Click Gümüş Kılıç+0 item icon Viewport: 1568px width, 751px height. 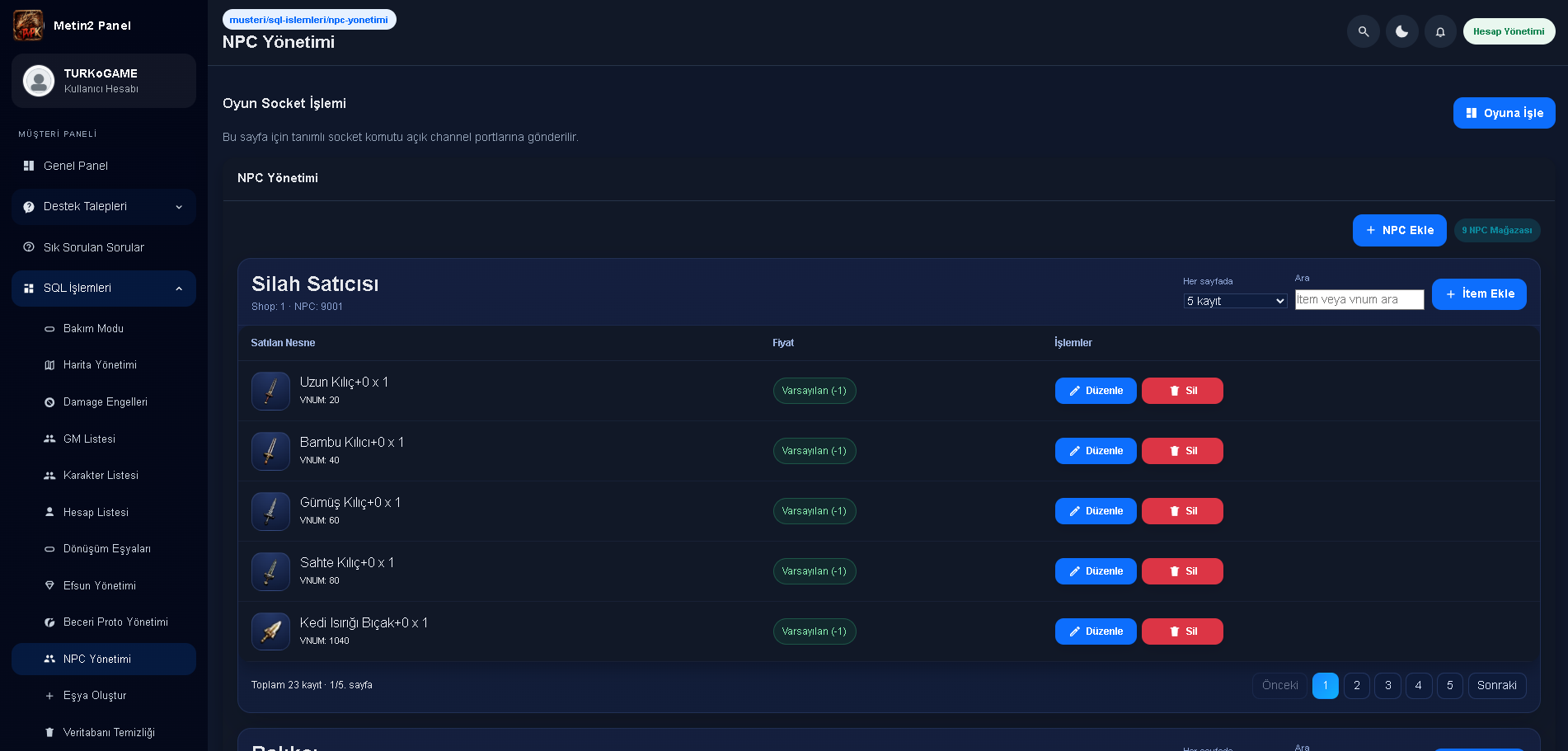tap(270, 511)
